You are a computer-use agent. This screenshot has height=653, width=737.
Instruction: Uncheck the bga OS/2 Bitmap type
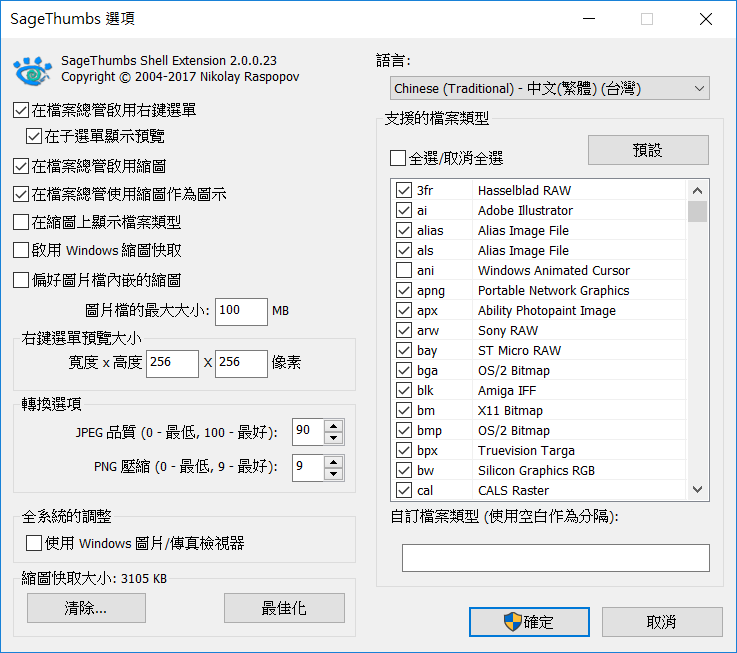(404, 370)
